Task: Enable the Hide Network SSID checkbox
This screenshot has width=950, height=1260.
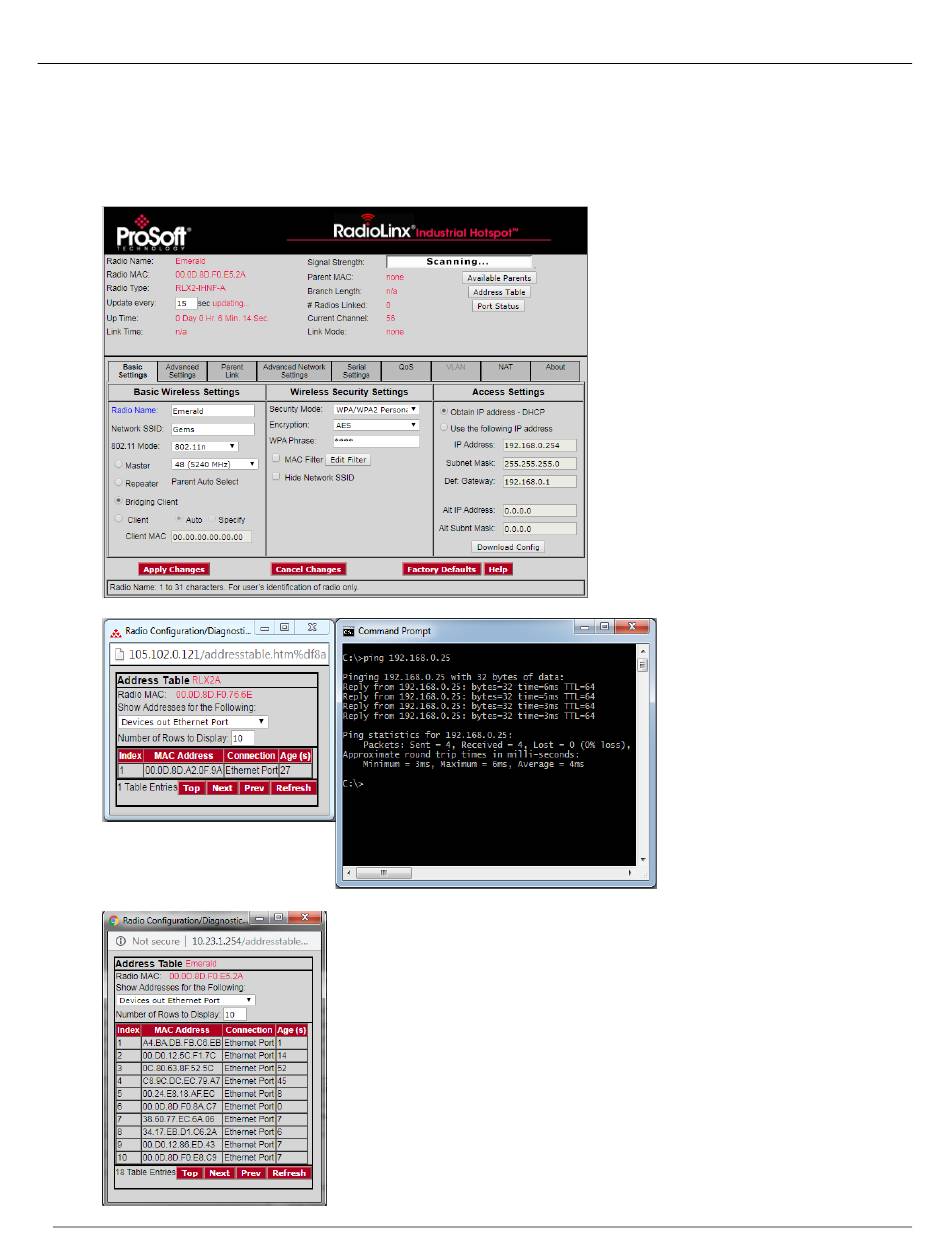Action: click(x=275, y=477)
